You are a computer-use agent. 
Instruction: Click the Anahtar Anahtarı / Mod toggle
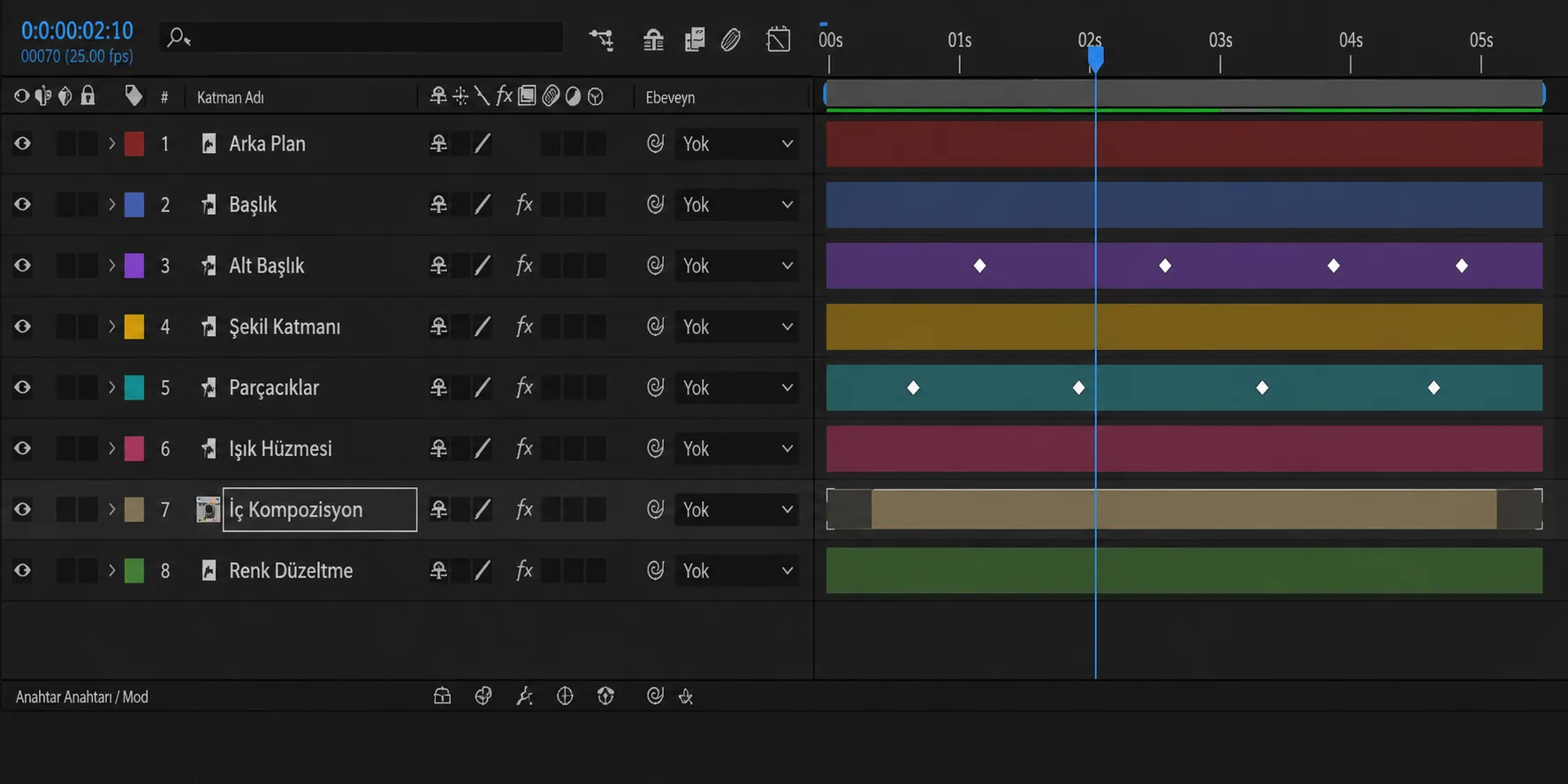click(x=82, y=696)
